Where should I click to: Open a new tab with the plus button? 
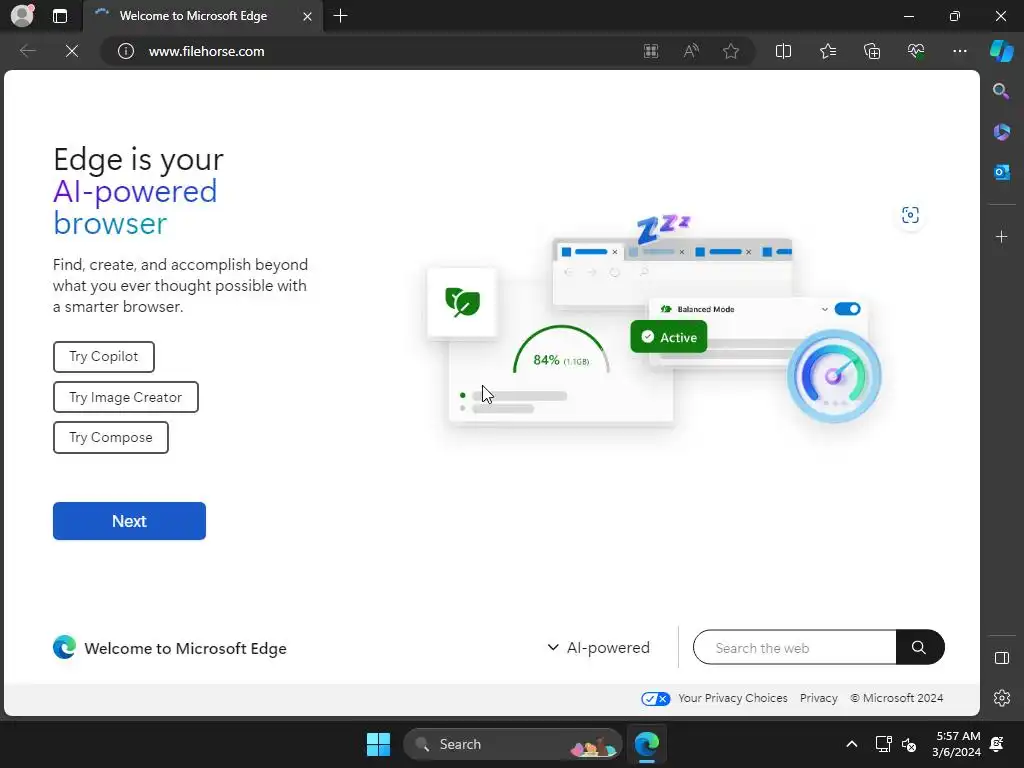[x=340, y=16]
